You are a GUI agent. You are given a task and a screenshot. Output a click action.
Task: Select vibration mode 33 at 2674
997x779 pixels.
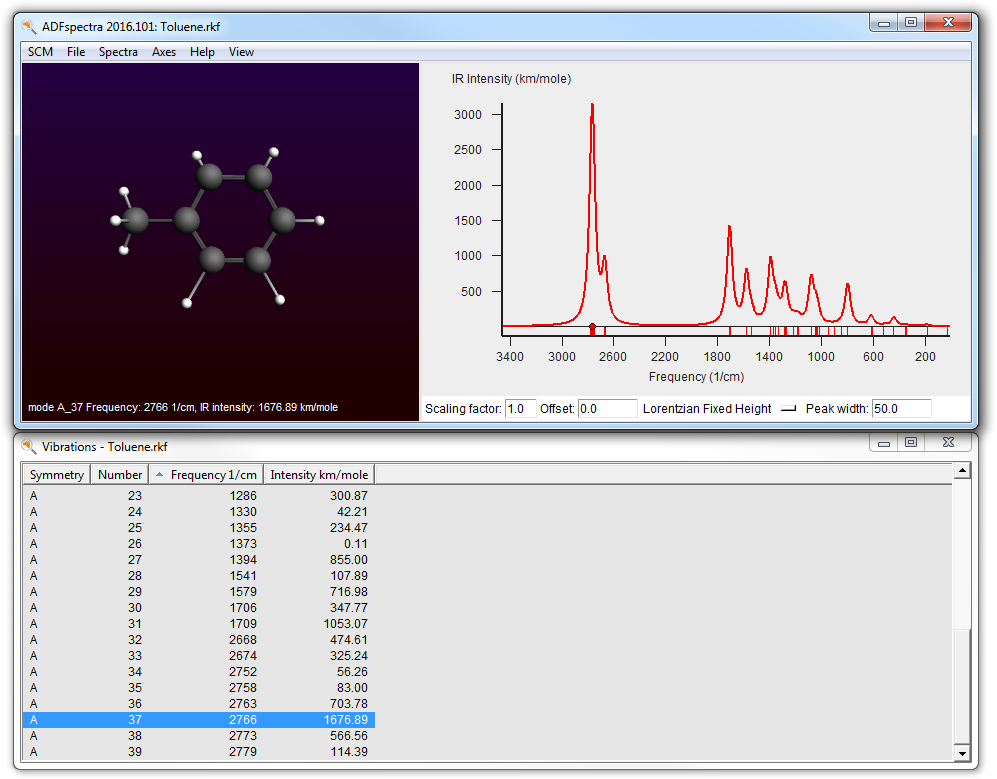198,656
